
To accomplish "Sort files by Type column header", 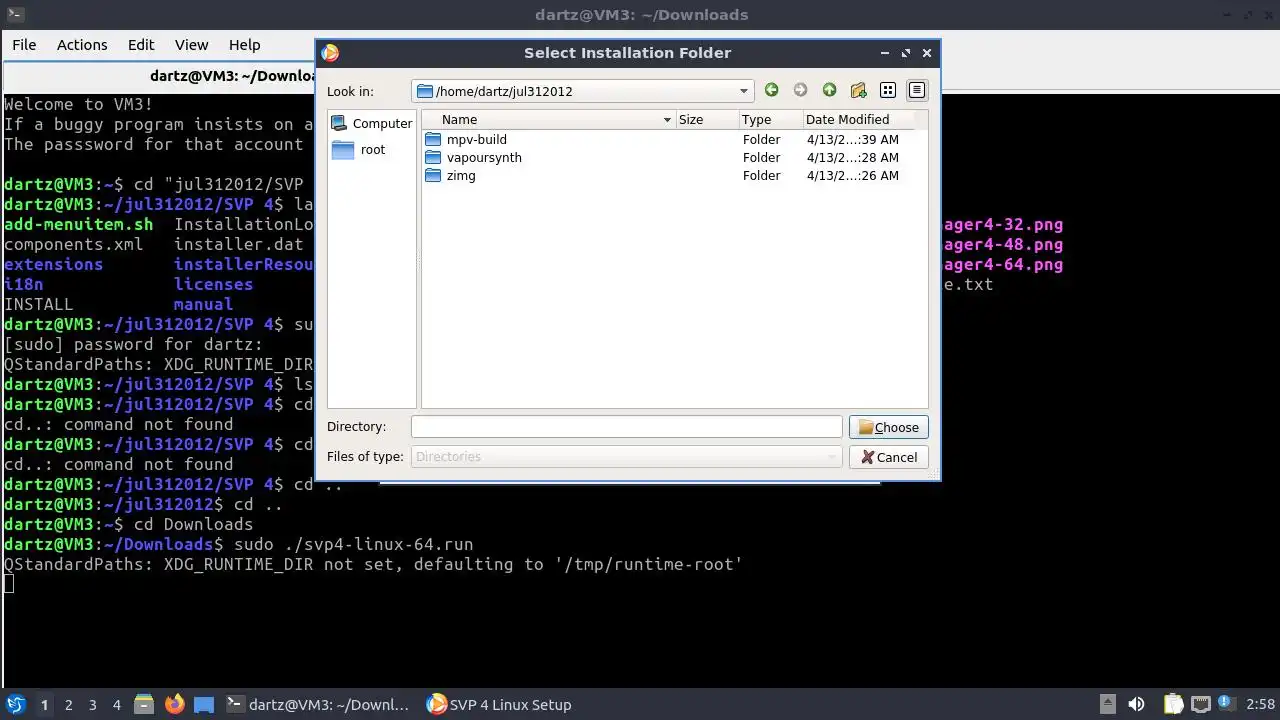I will coord(769,119).
